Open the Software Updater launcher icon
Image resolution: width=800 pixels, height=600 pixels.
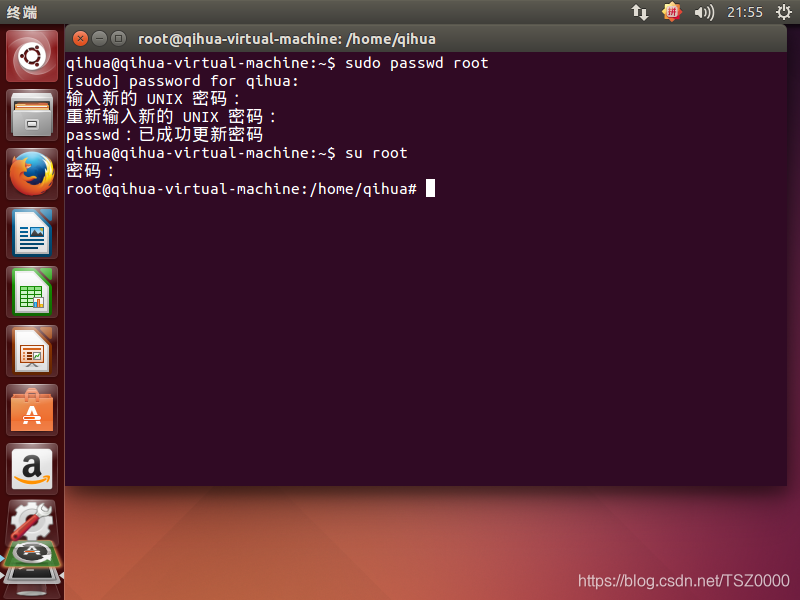point(32,554)
